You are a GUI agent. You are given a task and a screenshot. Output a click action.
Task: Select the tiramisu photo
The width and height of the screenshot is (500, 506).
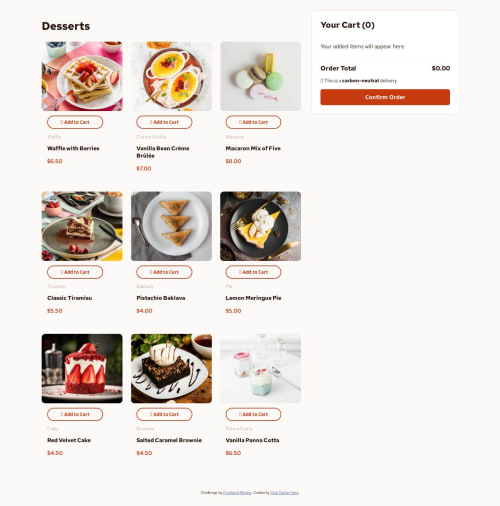tap(82, 226)
